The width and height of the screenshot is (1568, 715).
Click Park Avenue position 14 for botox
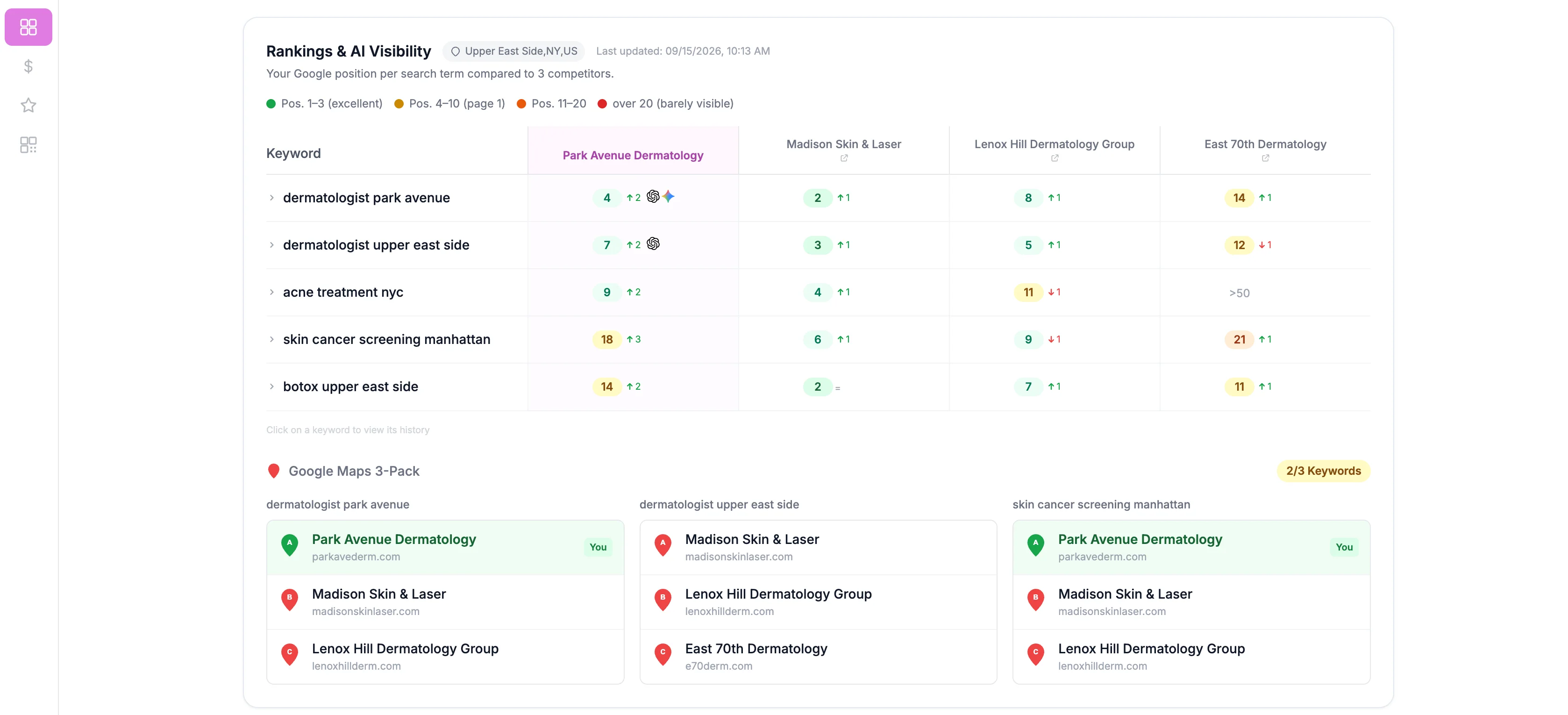(607, 387)
